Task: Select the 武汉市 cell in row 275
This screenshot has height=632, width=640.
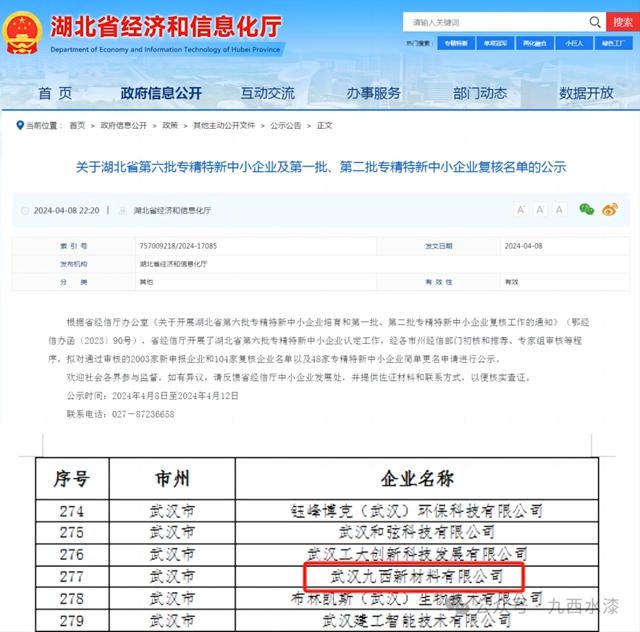Action: click(172, 532)
